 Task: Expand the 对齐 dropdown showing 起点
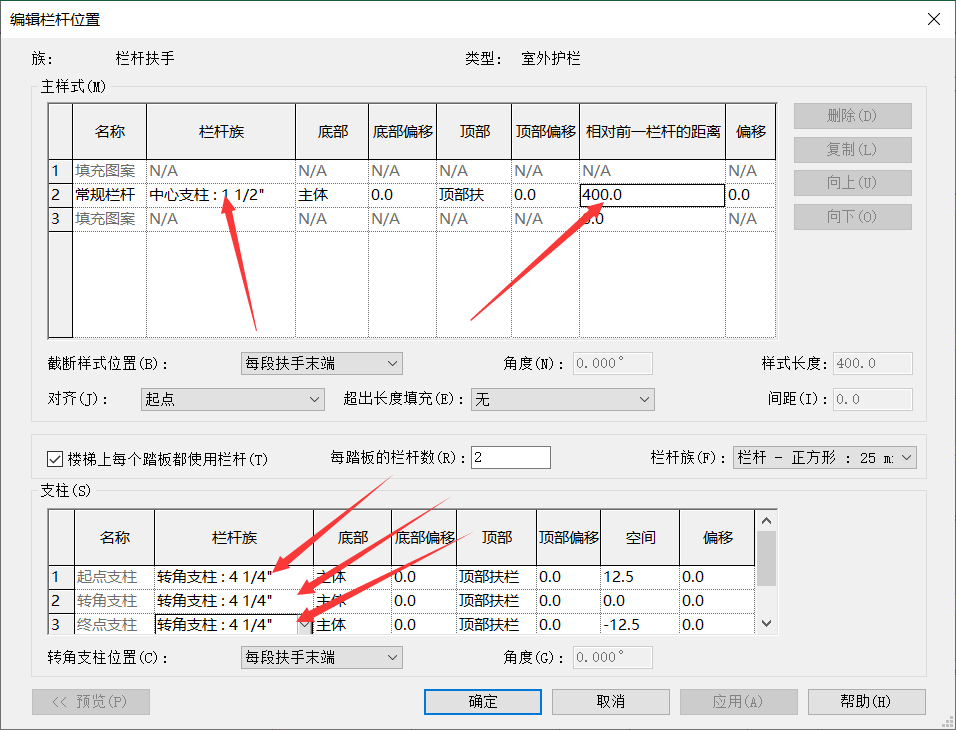tap(232, 400)
